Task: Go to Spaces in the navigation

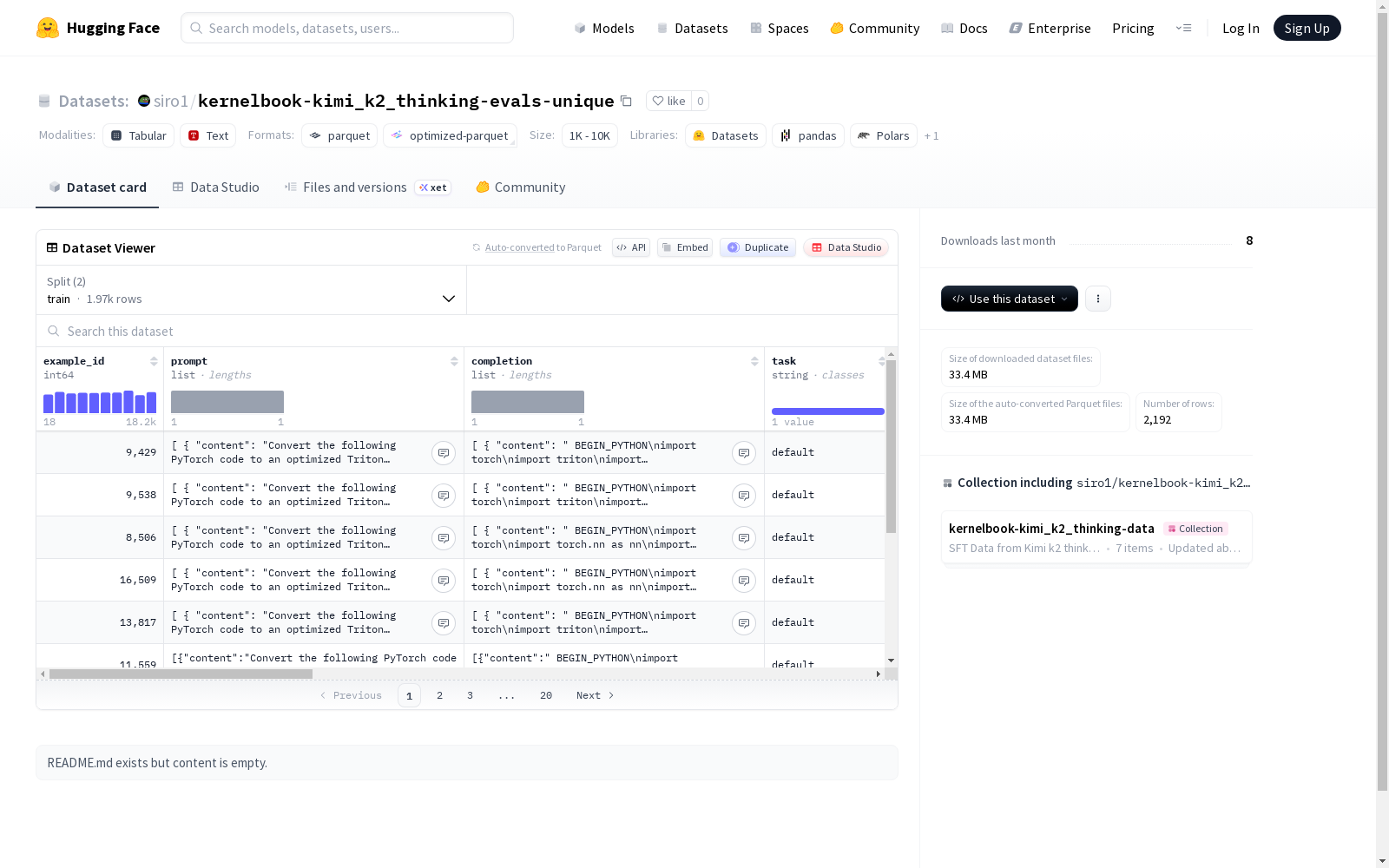Action: pos(780,28)
